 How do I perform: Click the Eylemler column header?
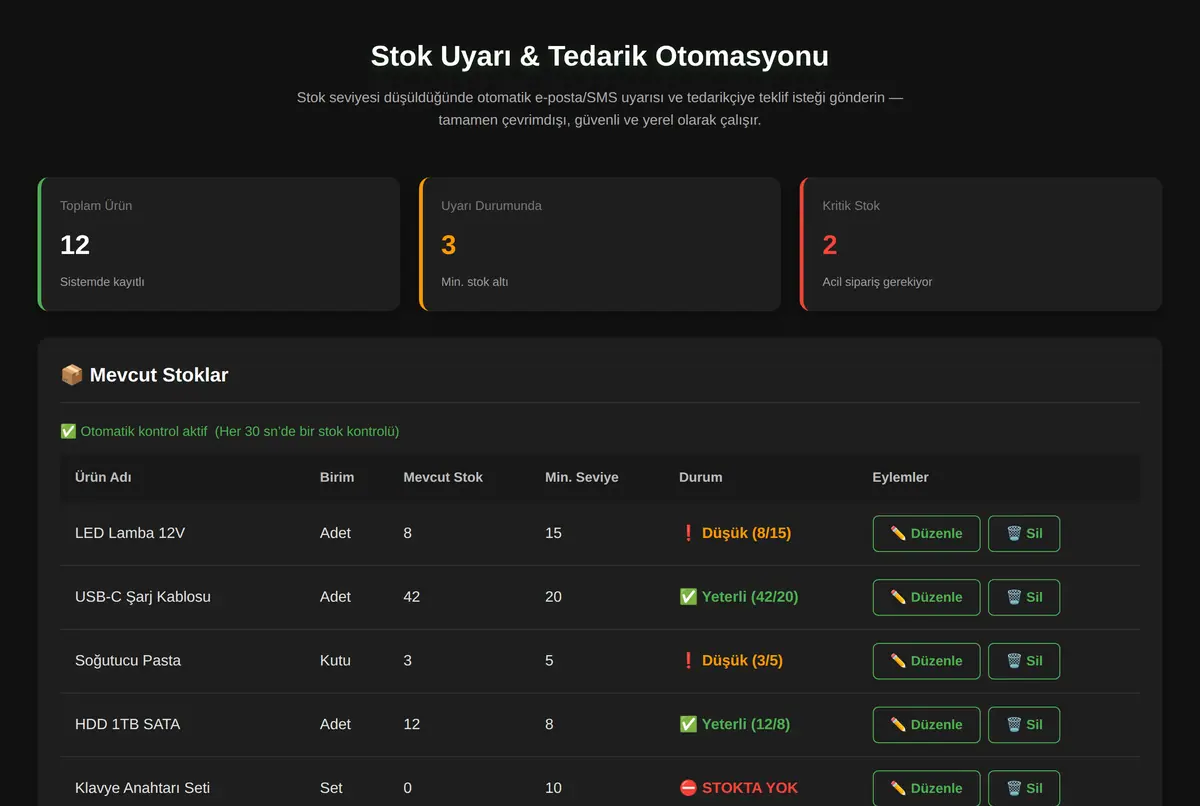pyautogui.click(x=900, y=477)
